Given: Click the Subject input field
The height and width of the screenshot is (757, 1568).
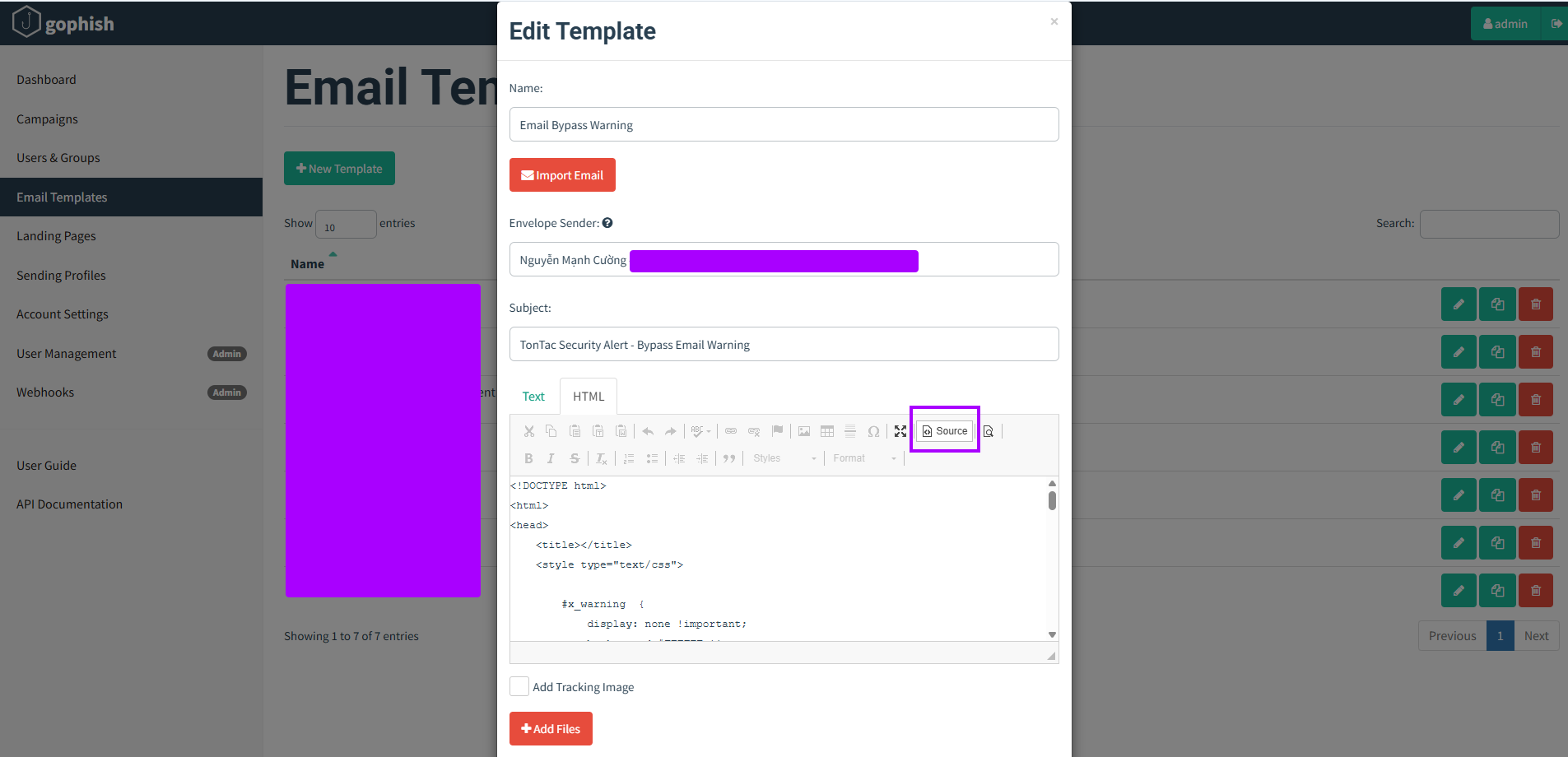Looking at the screenshot, I should (x=784, y=345).
